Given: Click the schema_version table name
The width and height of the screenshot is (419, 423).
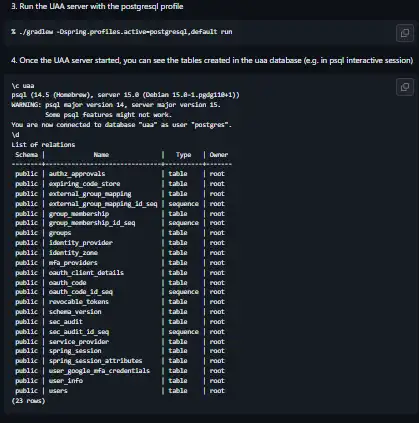Looking at the screenshot, I should [x=75, y=312].
